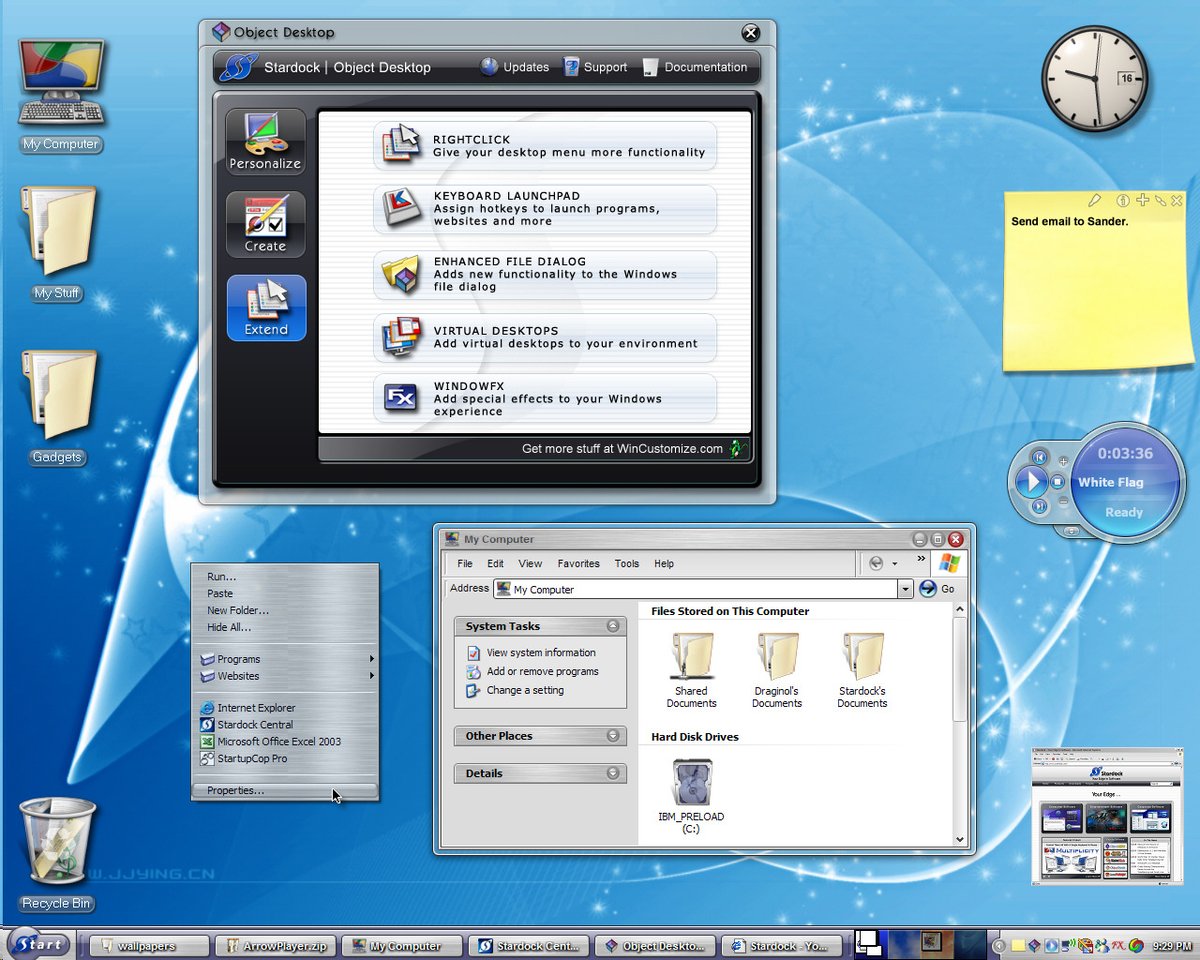
Task: Open the Favorites menu in My Computer
Action: (579, 564)
